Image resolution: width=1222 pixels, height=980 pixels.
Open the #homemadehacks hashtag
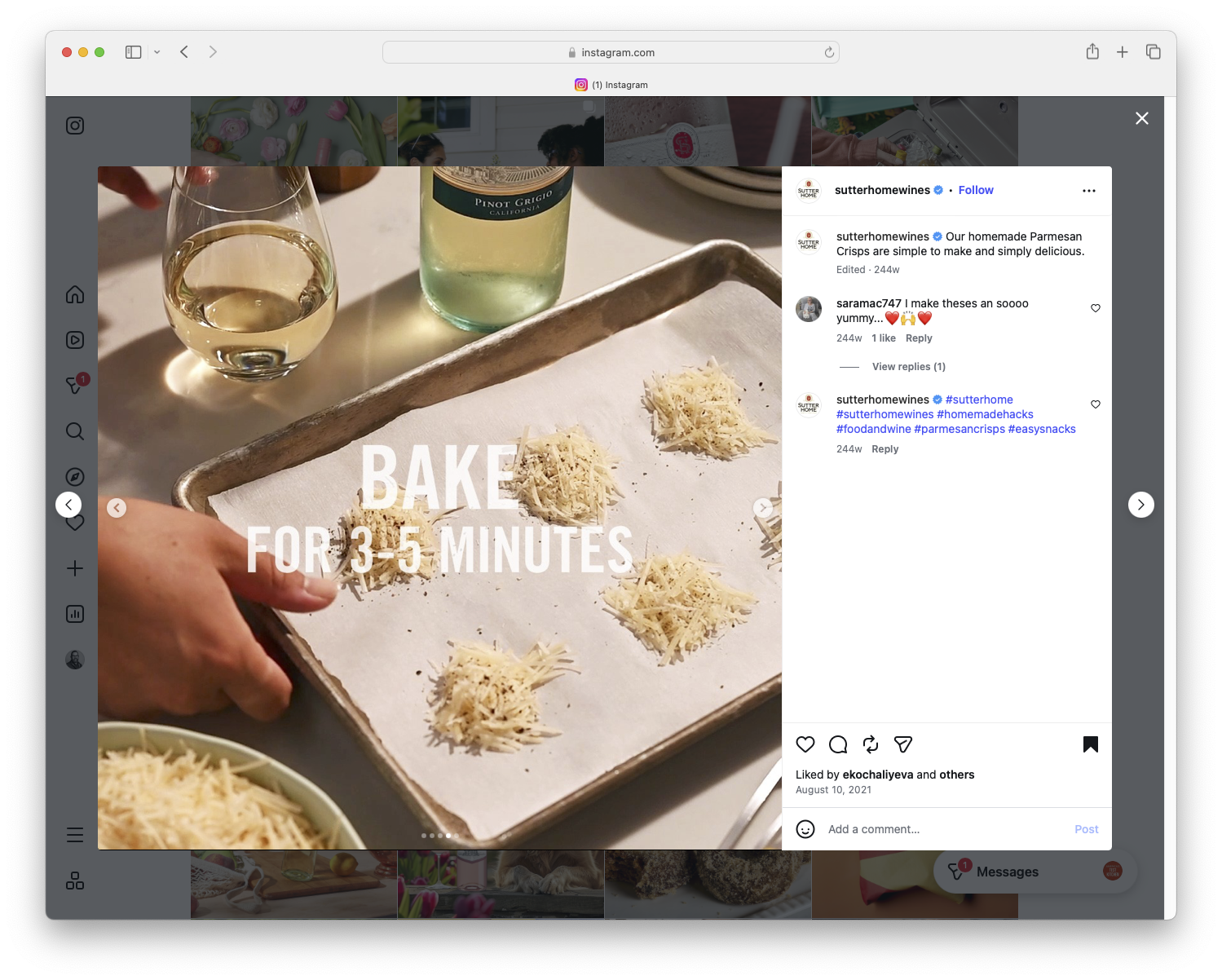point(985,414)
